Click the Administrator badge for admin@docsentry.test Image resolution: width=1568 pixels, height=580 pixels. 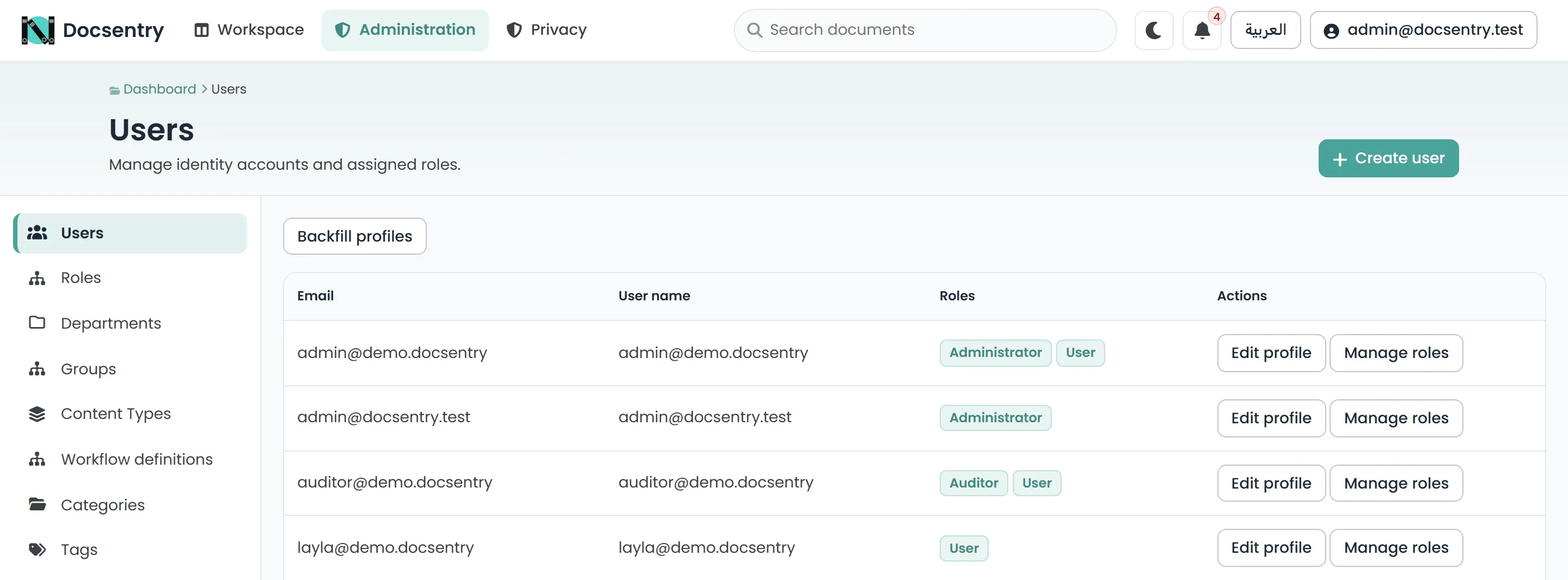(x=995, y=418)
